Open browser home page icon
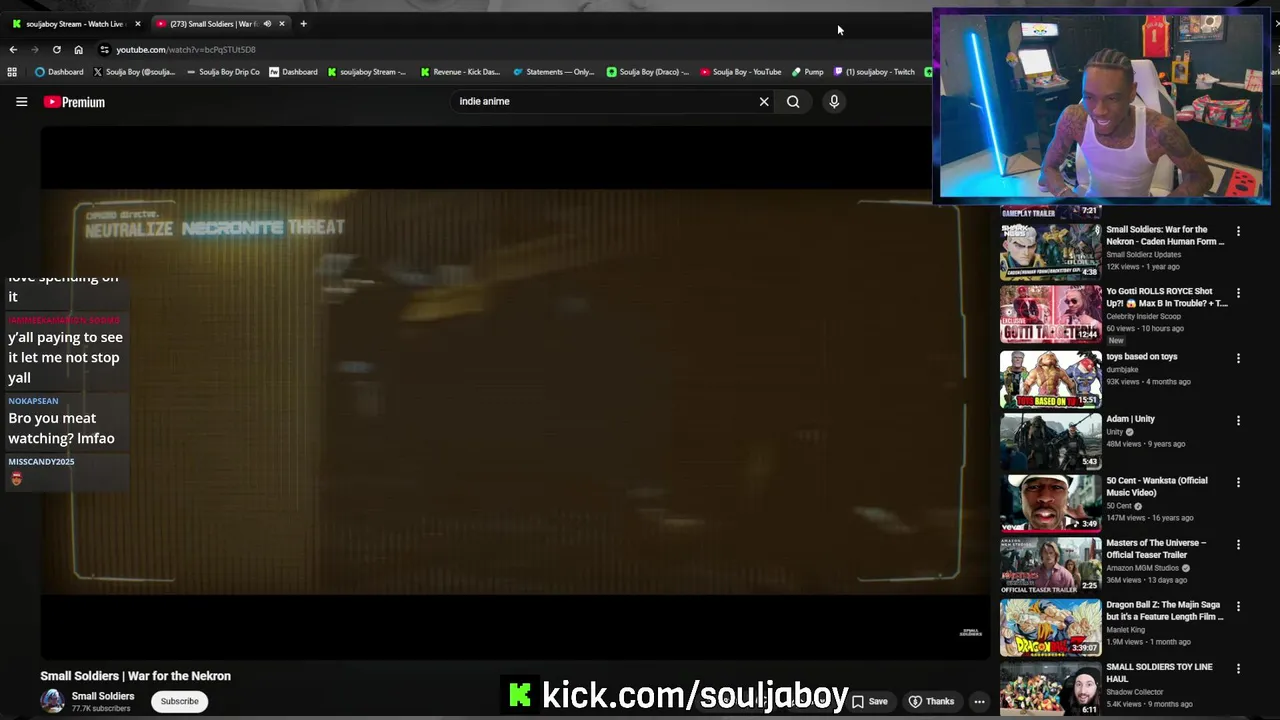Screen dimensions: 1280x720 tap(78, 49)
